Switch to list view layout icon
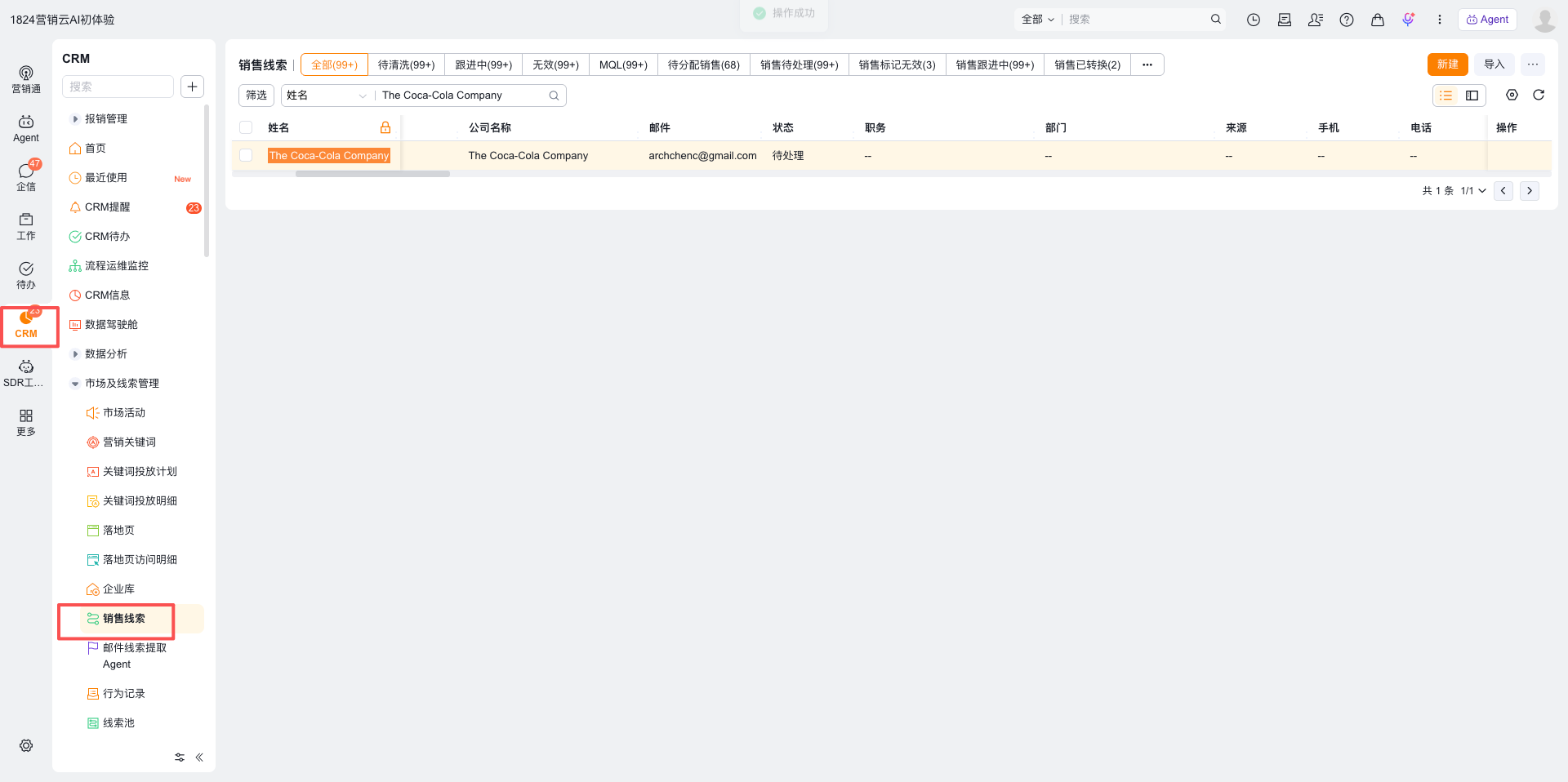The width and height of the screenshot is (1568, 782). [x=1446, y=96]
